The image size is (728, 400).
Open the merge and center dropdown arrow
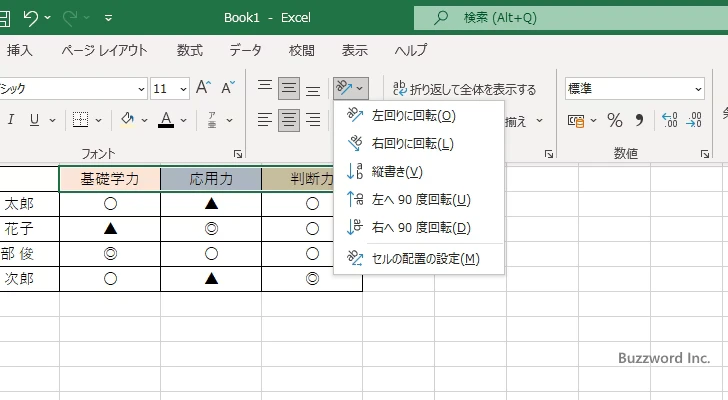pos(540,121)
